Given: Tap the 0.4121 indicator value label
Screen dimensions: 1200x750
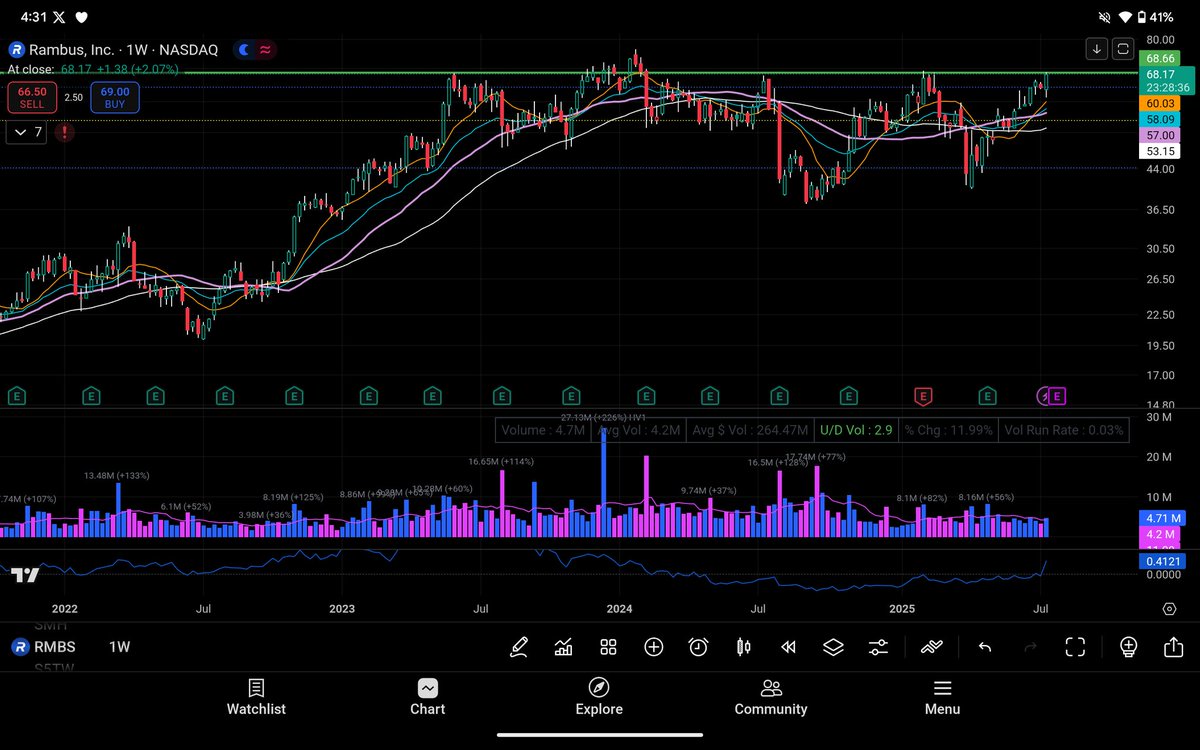Looking at the screenshot, I should point(1162,562).
